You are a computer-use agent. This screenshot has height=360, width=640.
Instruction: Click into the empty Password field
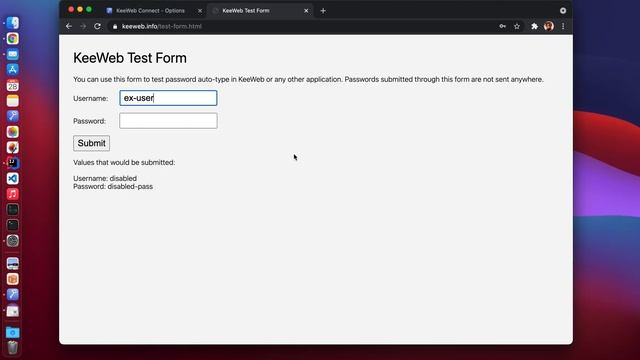[168, 121]
